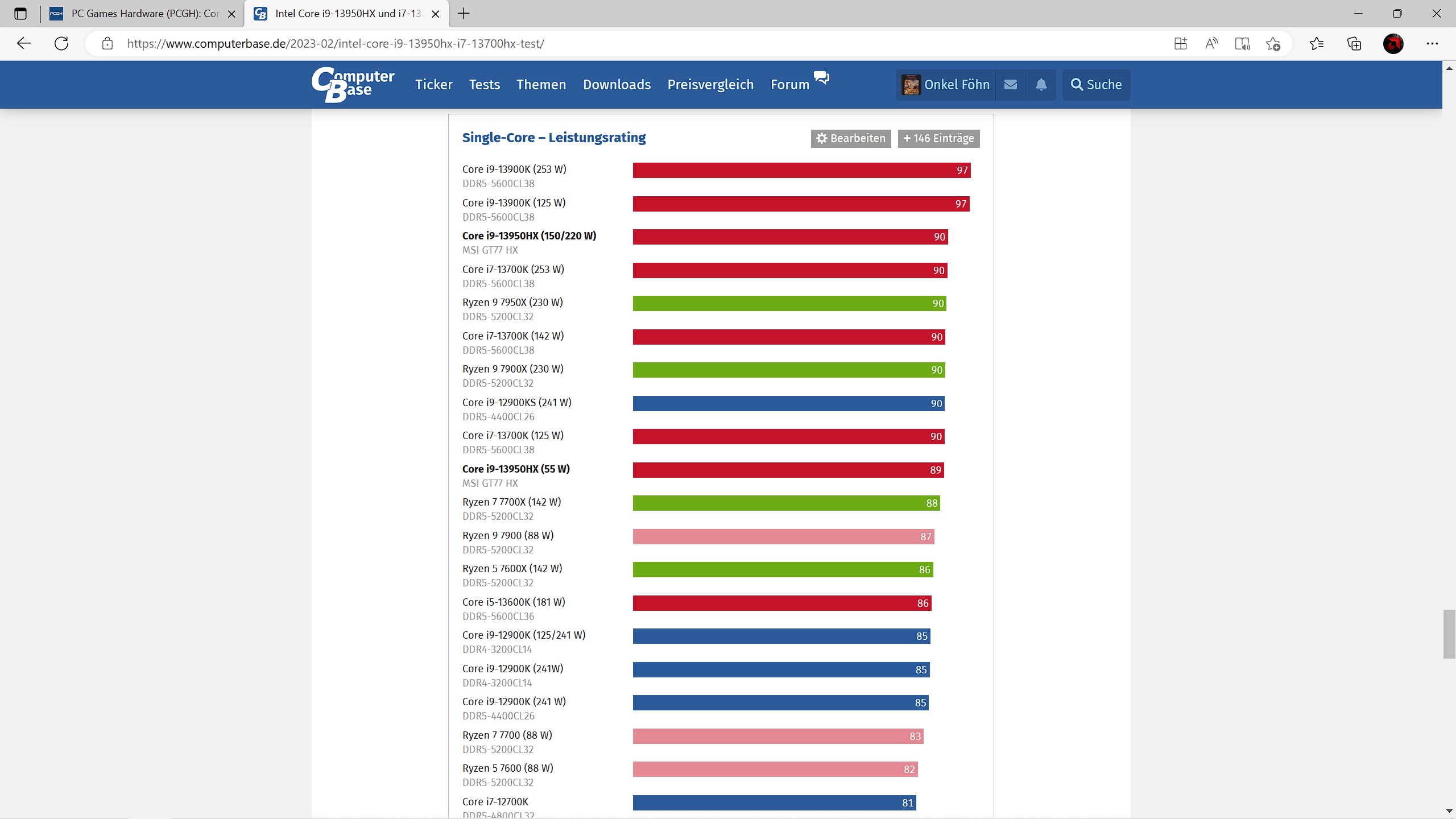Click the Core i7-13700K (253 W) bar
Image resolution: width=1456 pixels, height=819 pixels.
pyautogui.click(x=790, y=270)
